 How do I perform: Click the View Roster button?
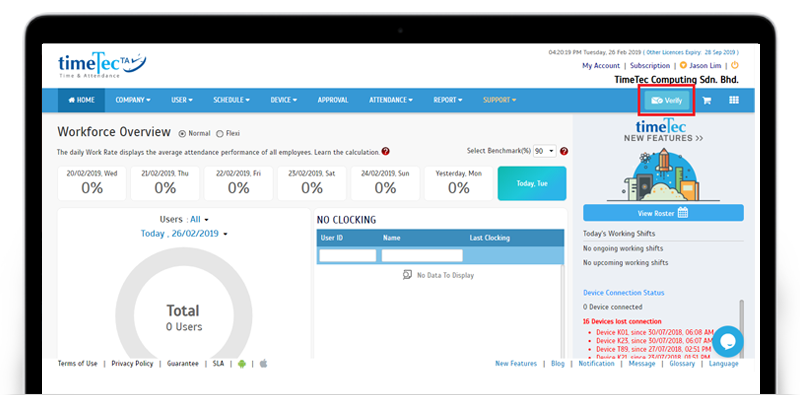[663, 213]
